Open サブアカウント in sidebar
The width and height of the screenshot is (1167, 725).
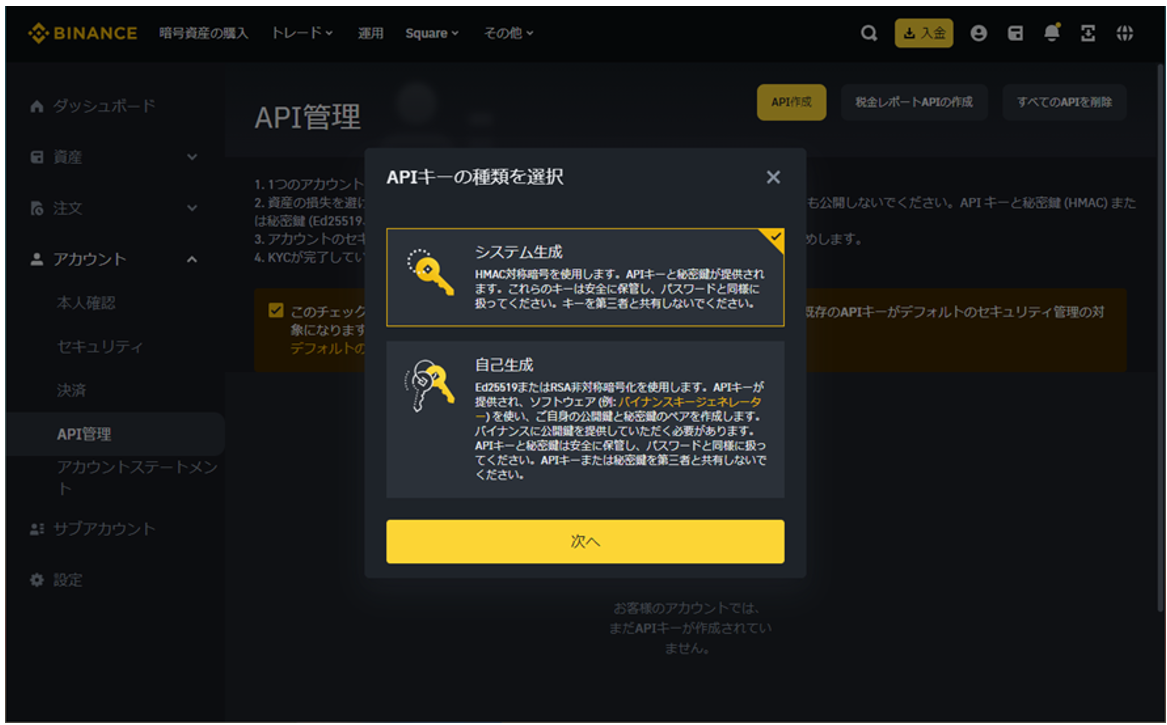coord(104,528)
